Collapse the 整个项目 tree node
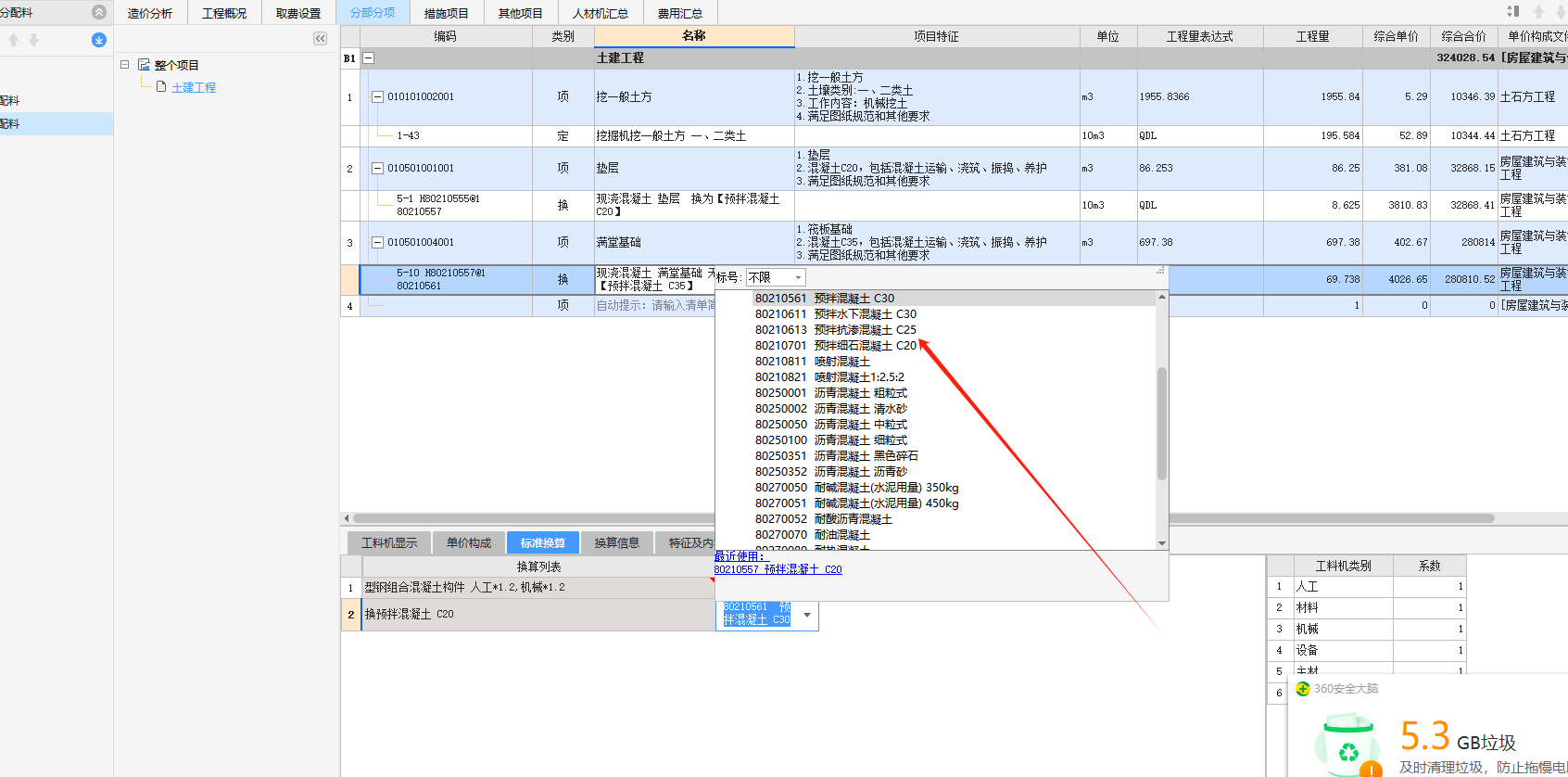The height and width of the screenshot is (777, 1568). pyautogui.click(x=124, y=65)
